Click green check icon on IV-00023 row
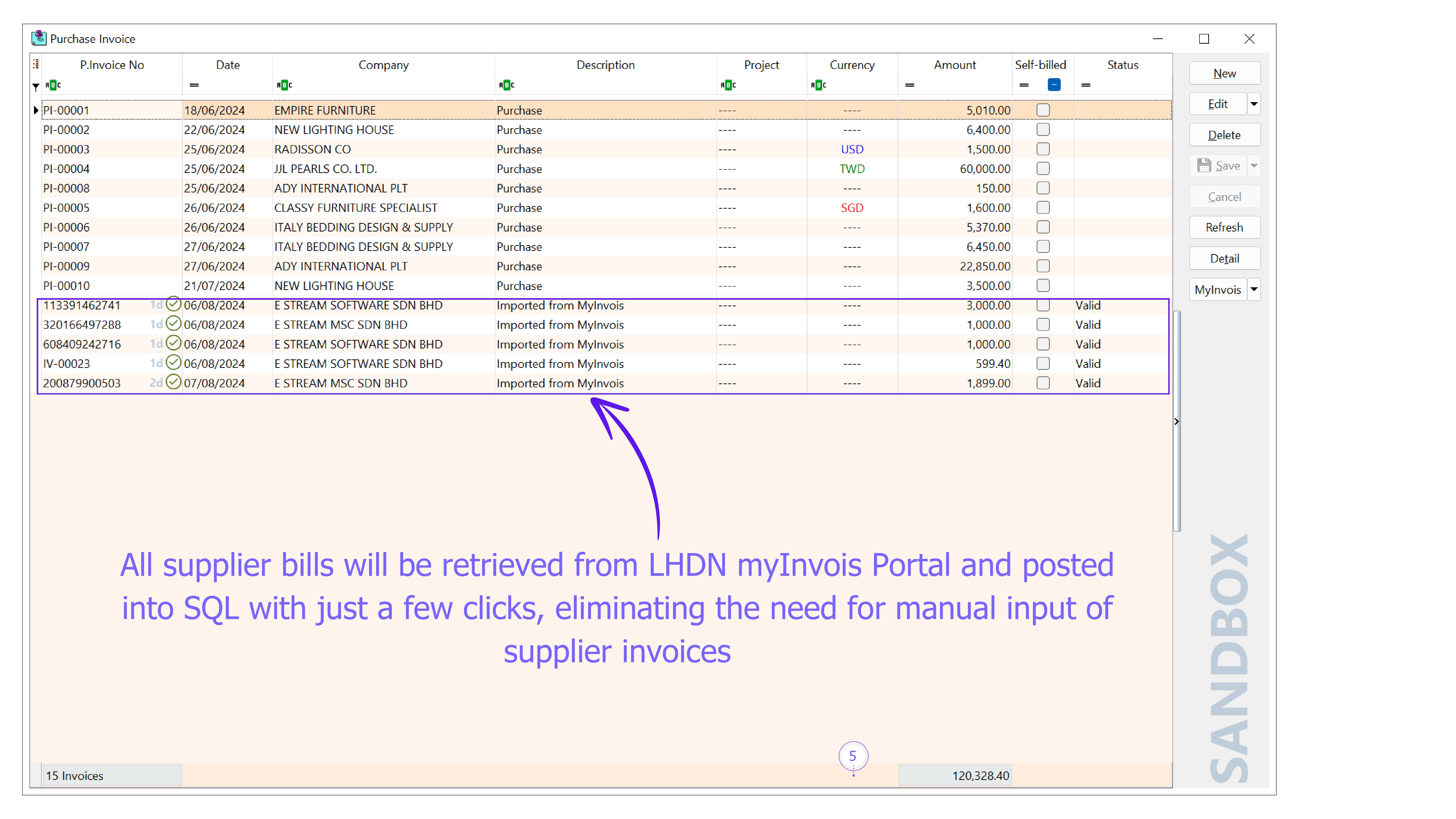Image resolution: width=1456 pixels, height=819 pixels. (x=174, y=363)
